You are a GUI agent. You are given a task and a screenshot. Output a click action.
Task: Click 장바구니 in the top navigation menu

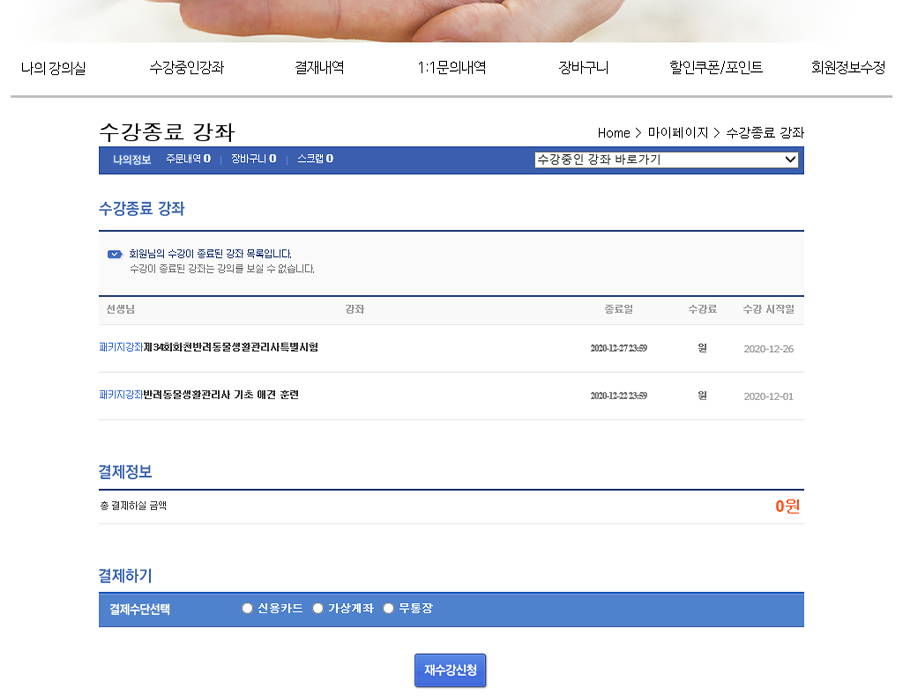pyautogui.click(x=583, y=68)
